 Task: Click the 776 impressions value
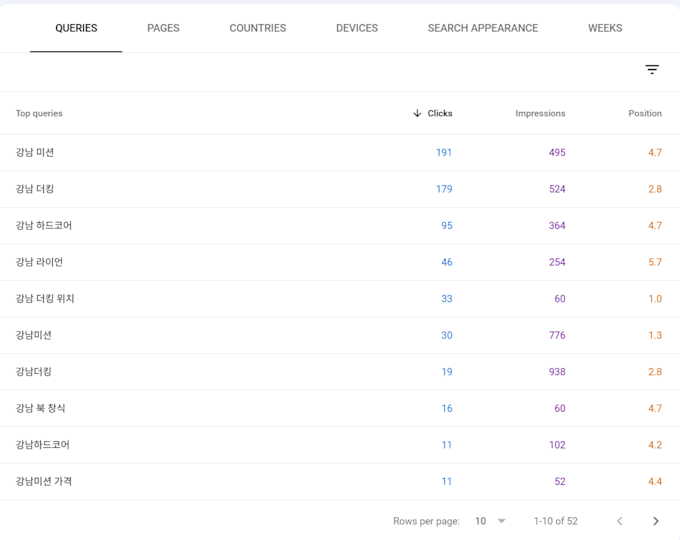click(x=557, y=335)
